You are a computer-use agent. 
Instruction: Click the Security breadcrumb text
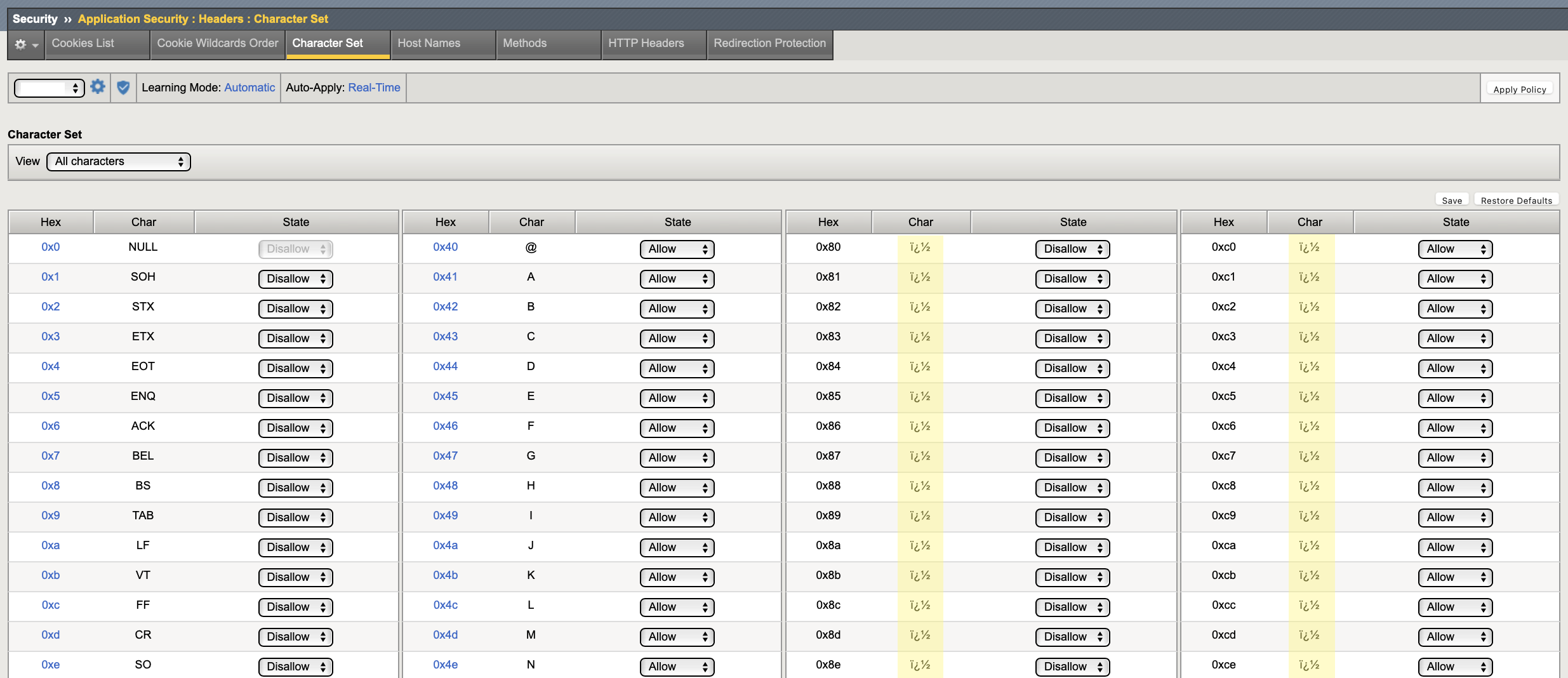tap(35, 19)
